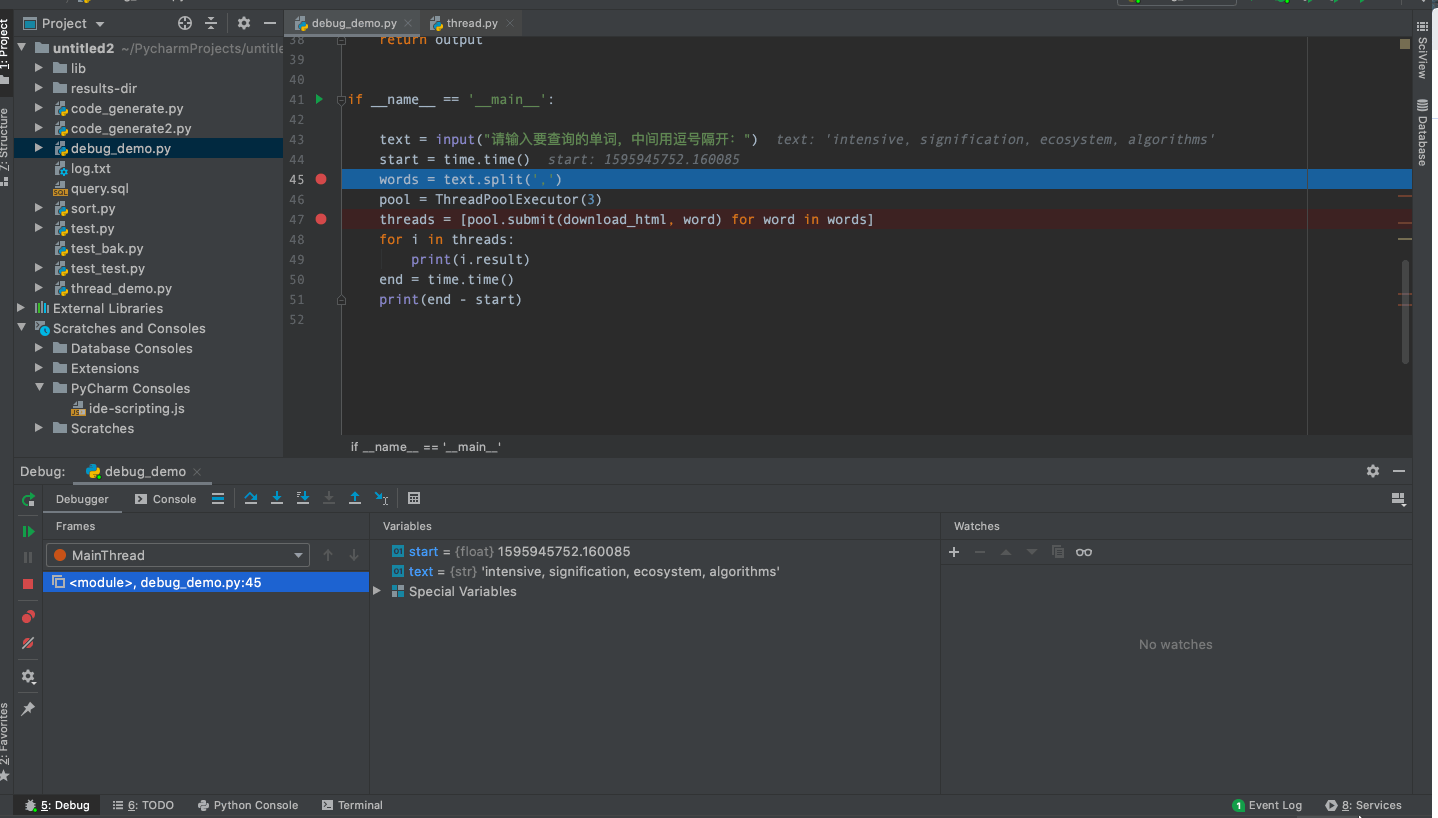Restore layout icon at debug panel right
The height and width of the screenshot is (818, 1438).
[x=1399, y=499]
